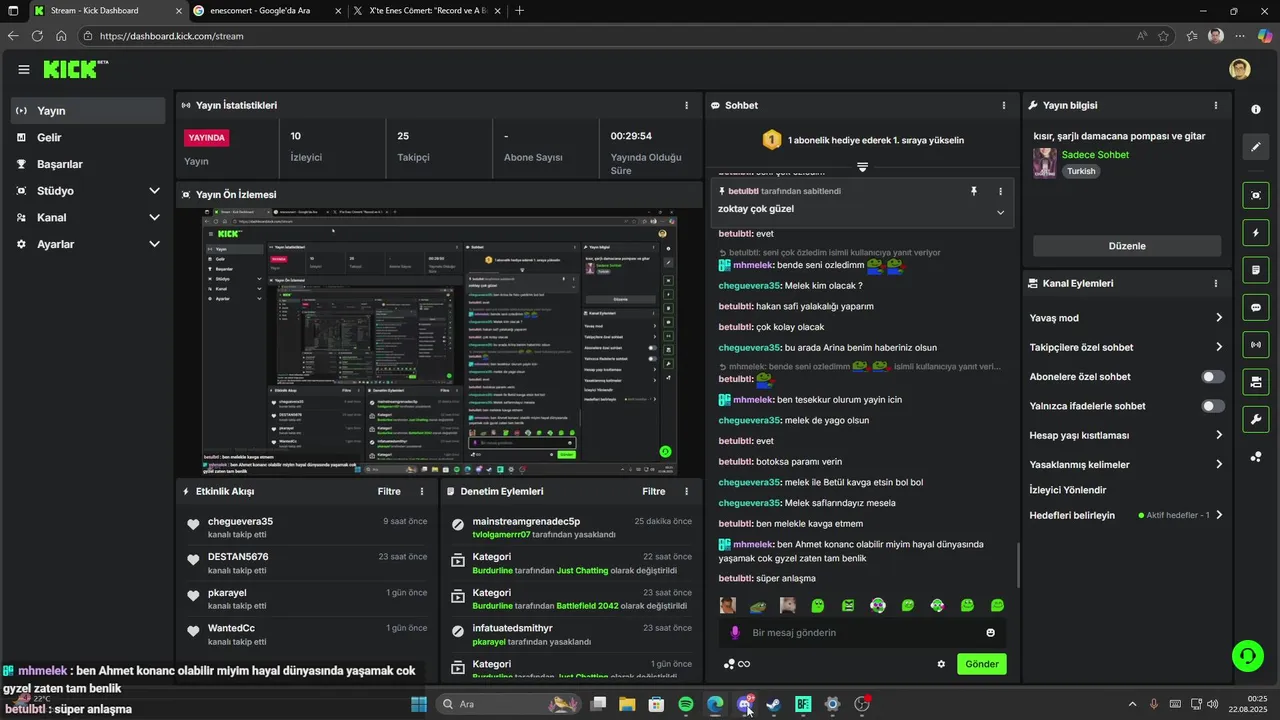Click cheguevera35 in activity feed
Viewport: 1280px width, 720px height.
coord(240,521)
